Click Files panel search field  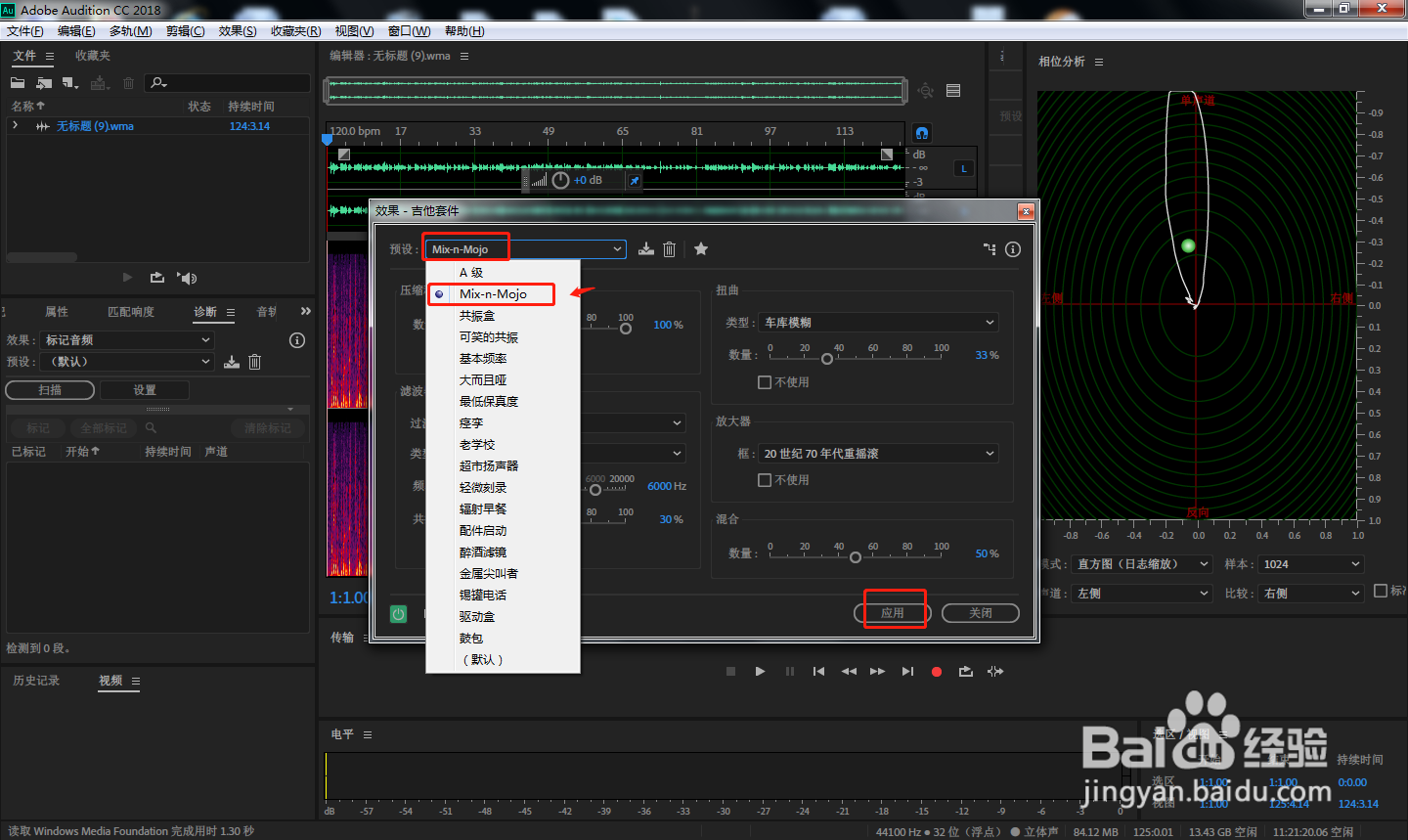228,83
